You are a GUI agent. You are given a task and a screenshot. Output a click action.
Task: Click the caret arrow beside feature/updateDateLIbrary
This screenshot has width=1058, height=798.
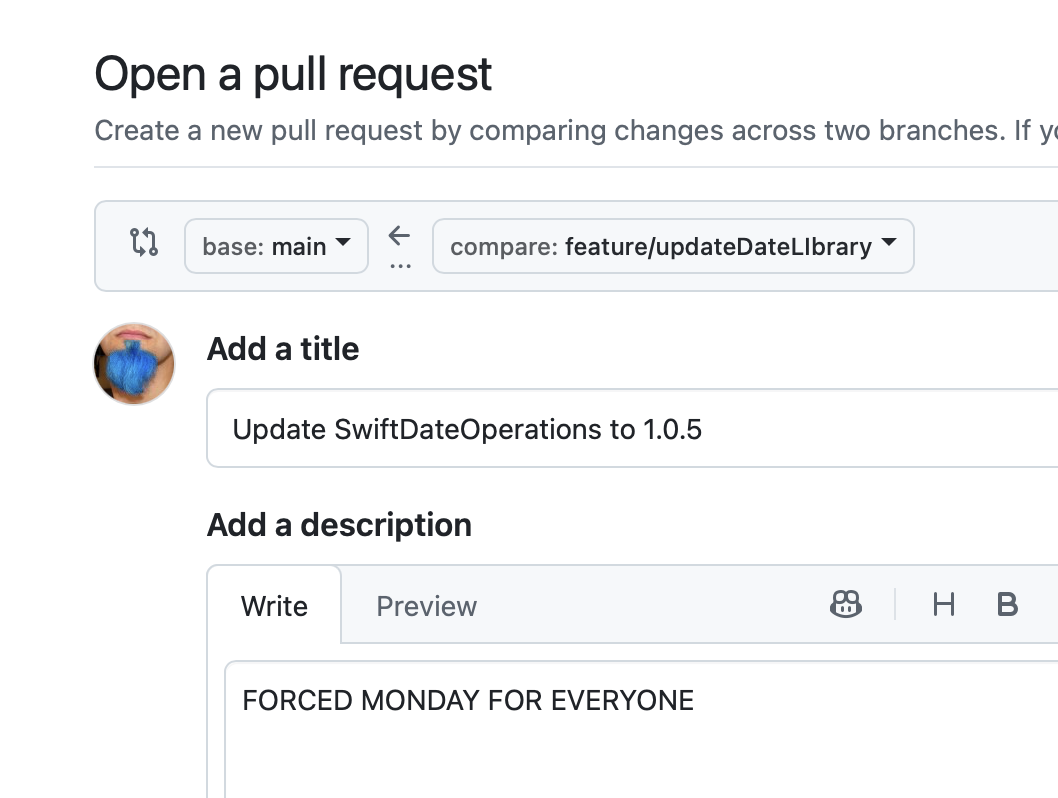tap(887, 243)
